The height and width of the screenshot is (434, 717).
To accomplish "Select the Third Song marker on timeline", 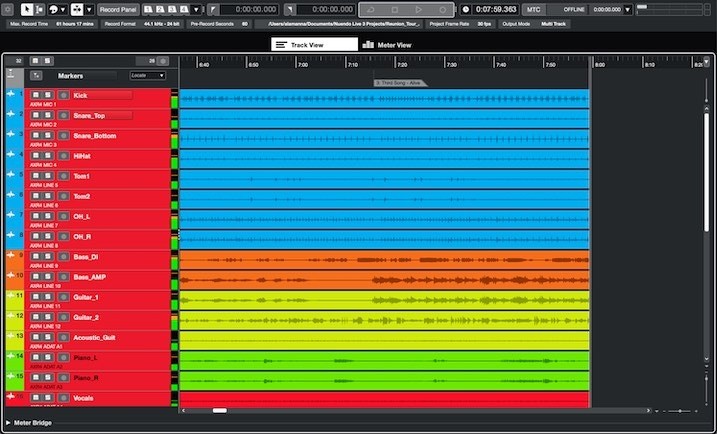I will click(400, 83).
